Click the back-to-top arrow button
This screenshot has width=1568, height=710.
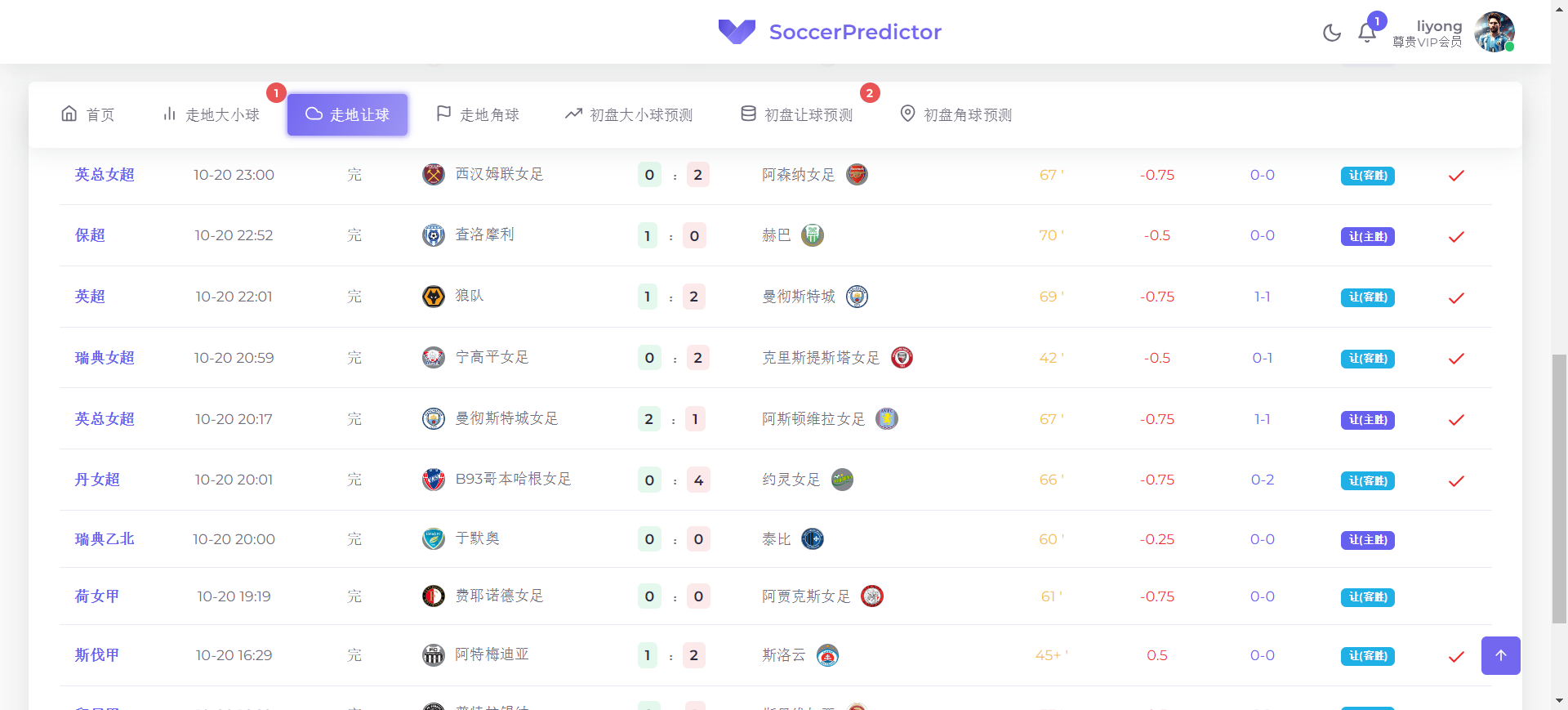click(1501, 655)
